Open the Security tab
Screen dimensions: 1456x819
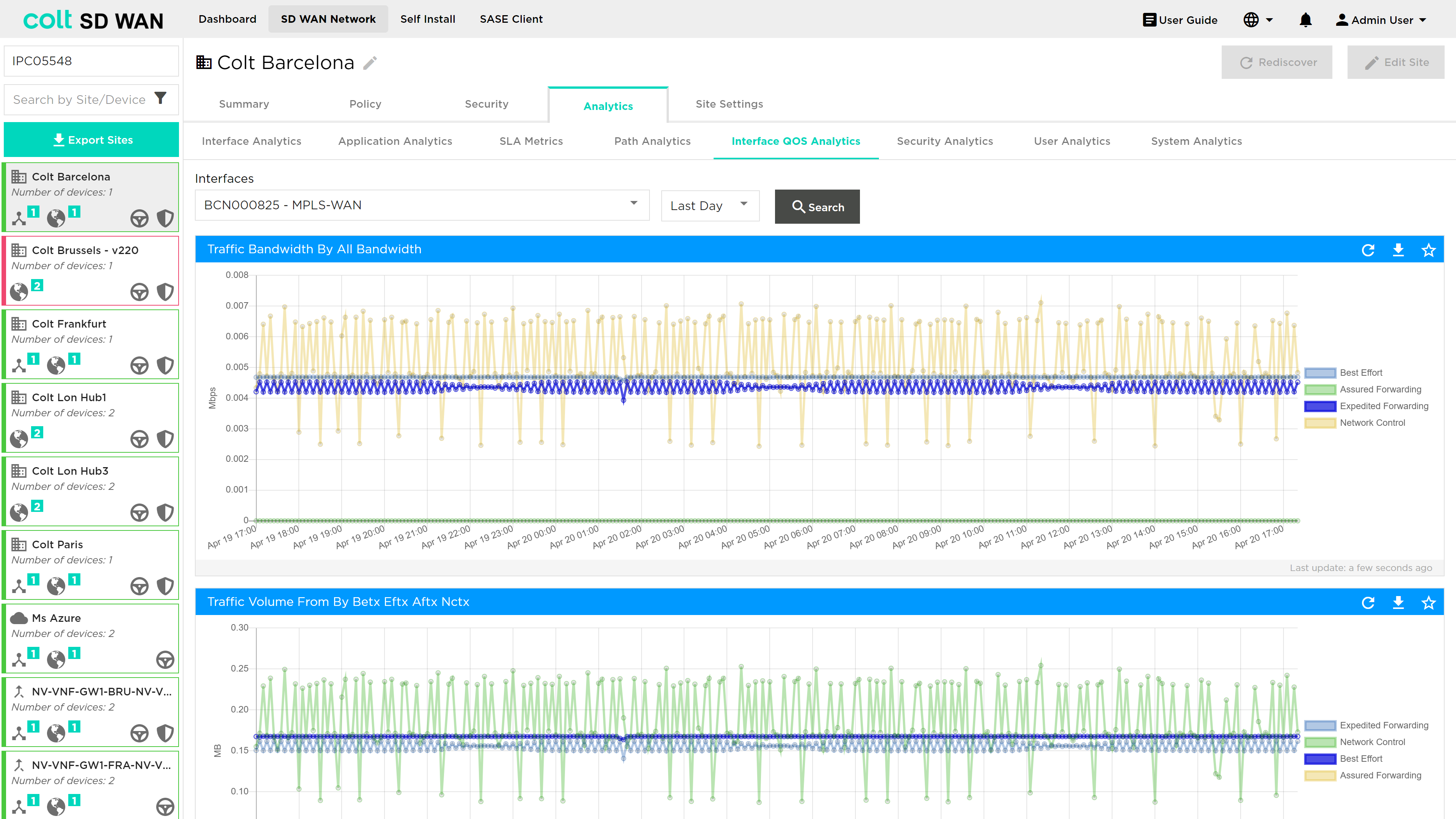(486, 104)
